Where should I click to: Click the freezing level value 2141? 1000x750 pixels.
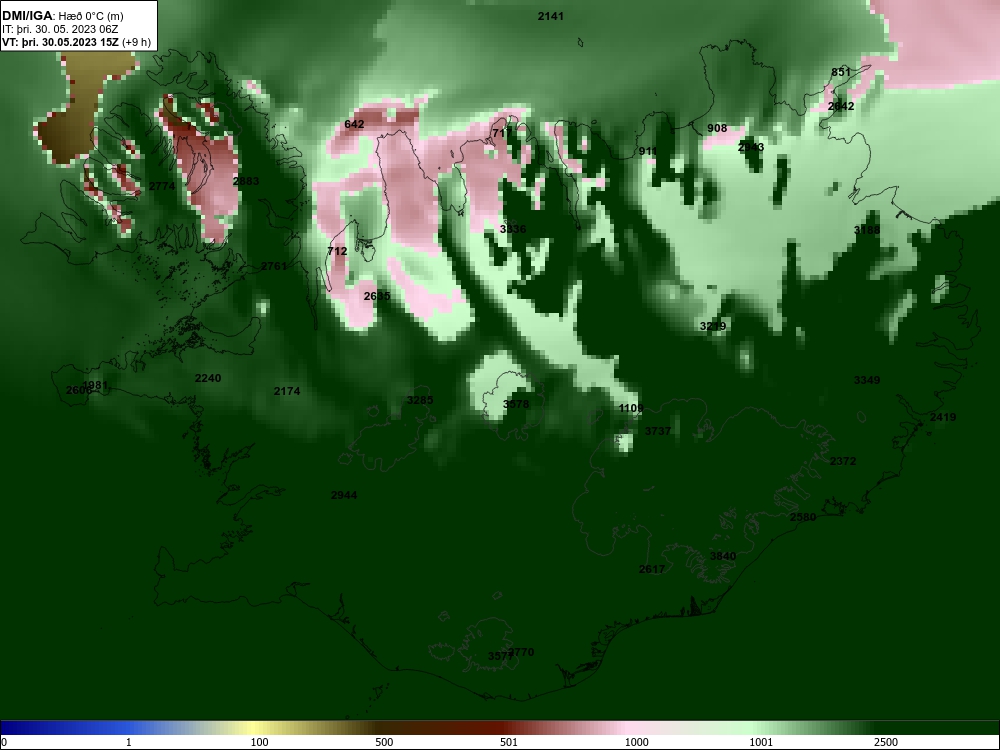point(550,16)
